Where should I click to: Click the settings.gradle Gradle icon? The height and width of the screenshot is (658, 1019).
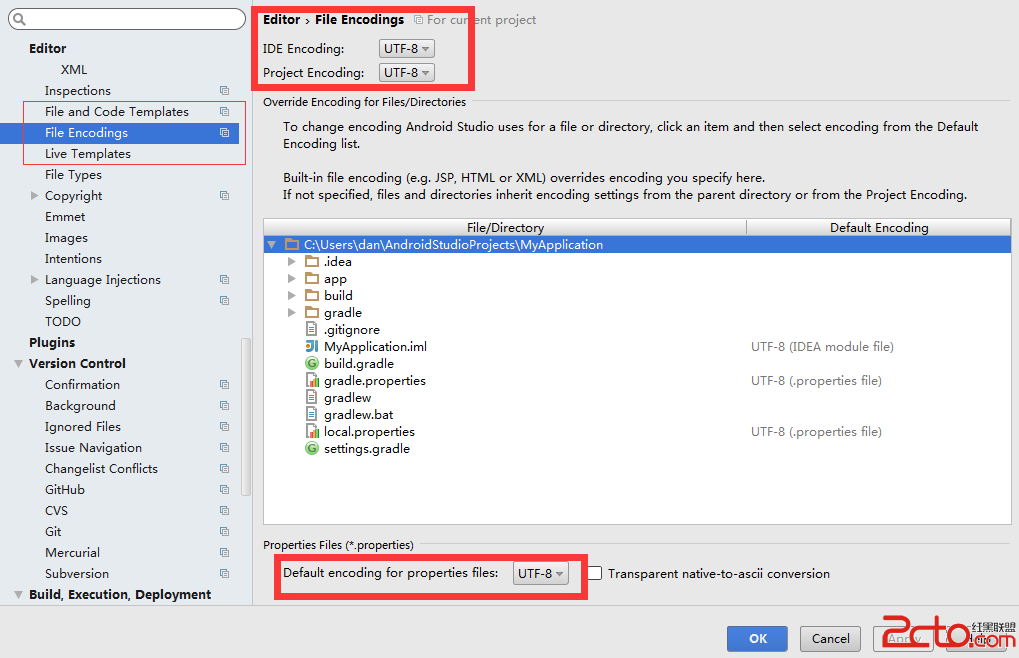[x=312, y=448]
